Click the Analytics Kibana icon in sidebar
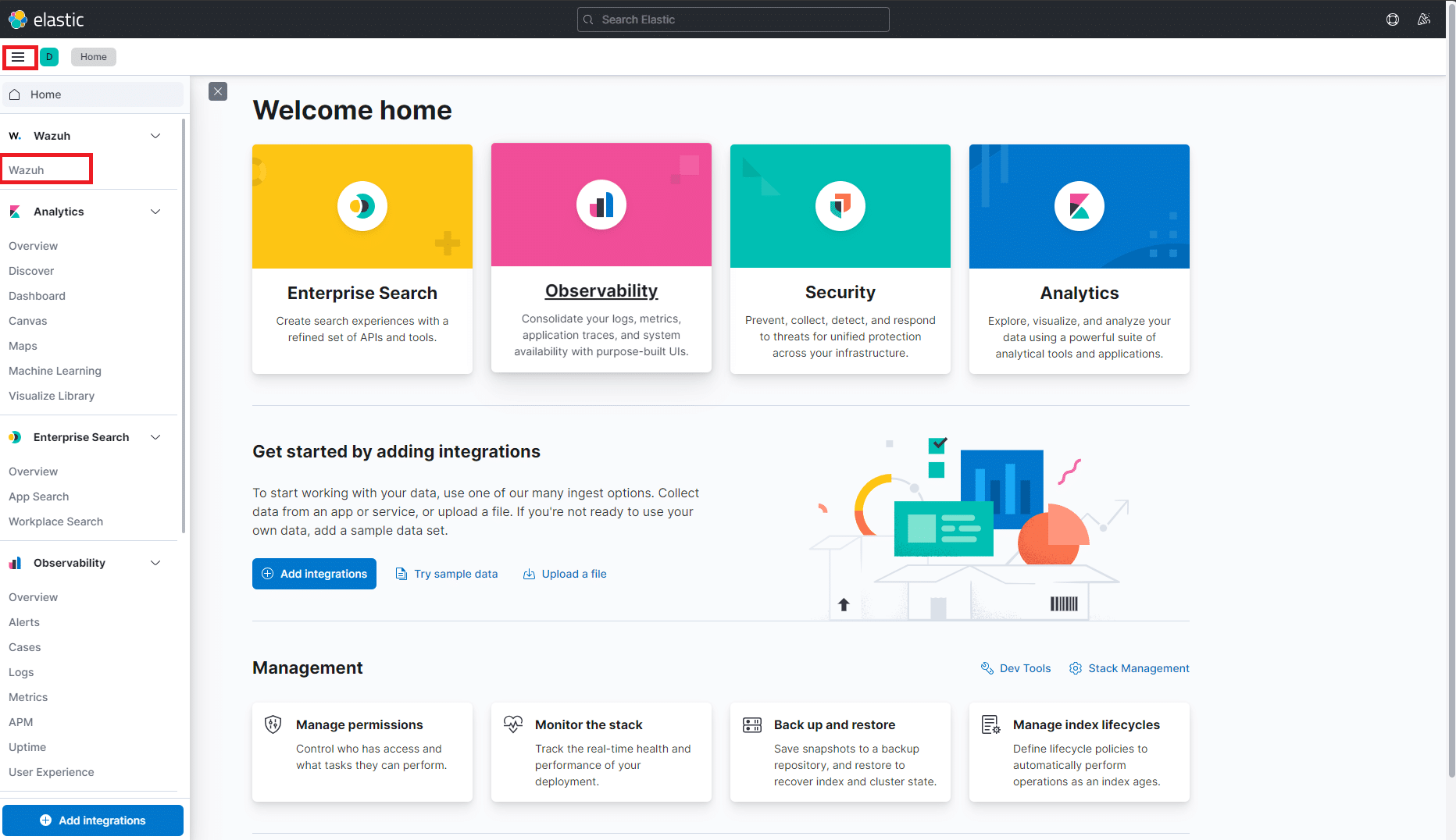 (15, 212)
